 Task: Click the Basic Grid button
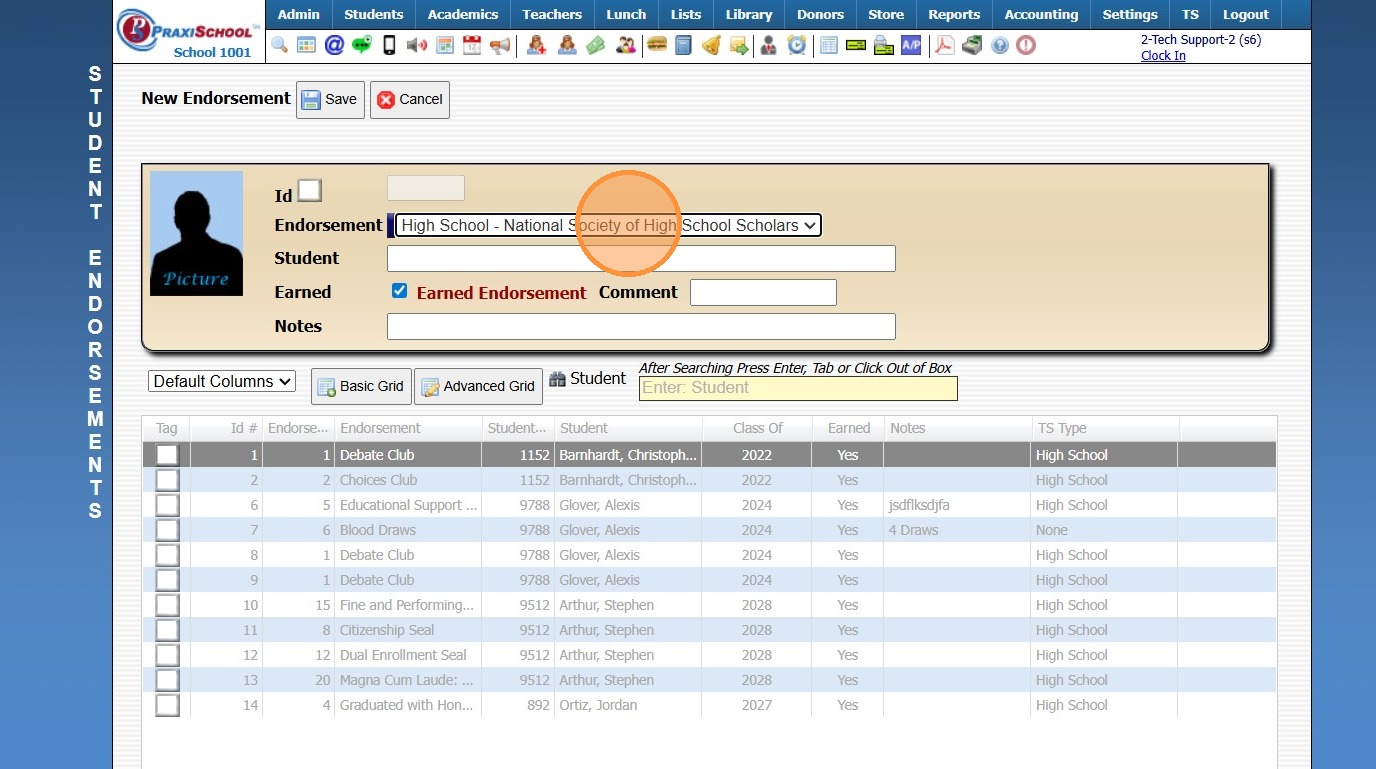[x=361, y=386]
